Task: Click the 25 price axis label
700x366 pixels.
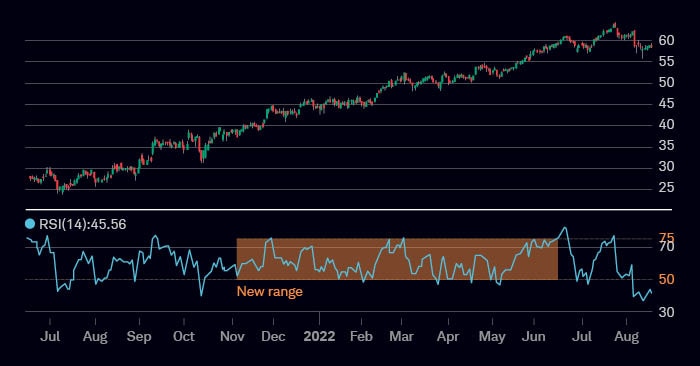Action: (x=666, y=187)
